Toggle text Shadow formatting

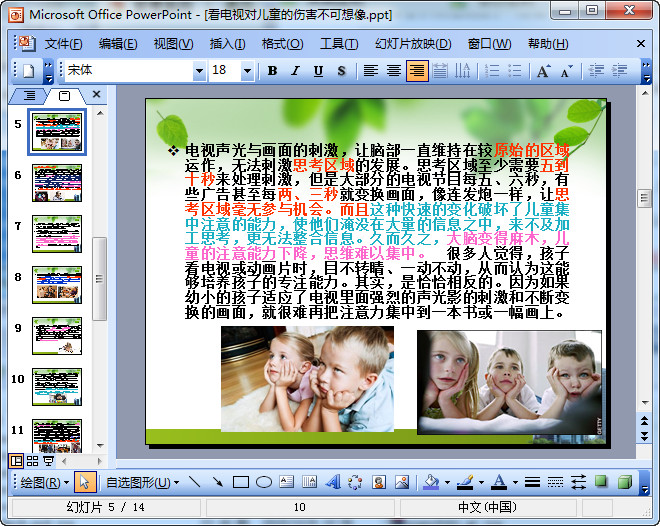click(341, 71)
